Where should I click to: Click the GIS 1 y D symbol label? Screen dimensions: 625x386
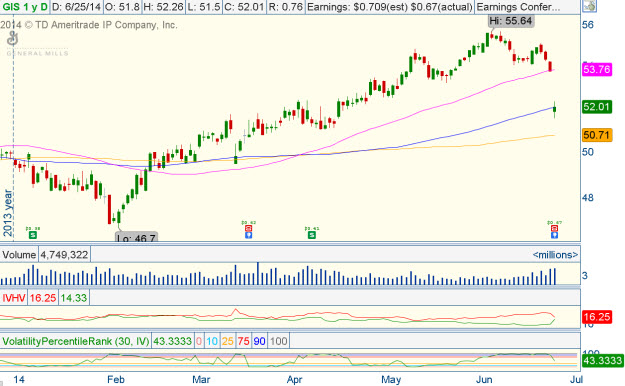tap(25, 7)
